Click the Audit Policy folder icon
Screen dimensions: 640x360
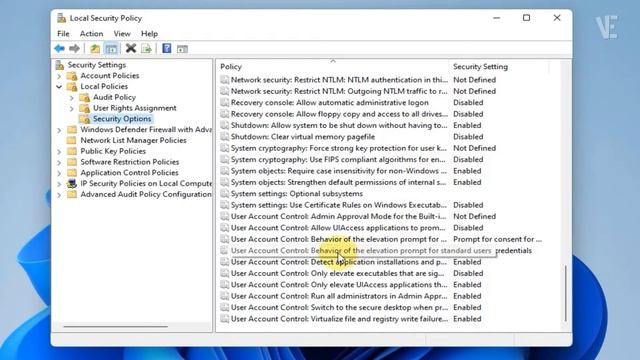pos(85,98)
